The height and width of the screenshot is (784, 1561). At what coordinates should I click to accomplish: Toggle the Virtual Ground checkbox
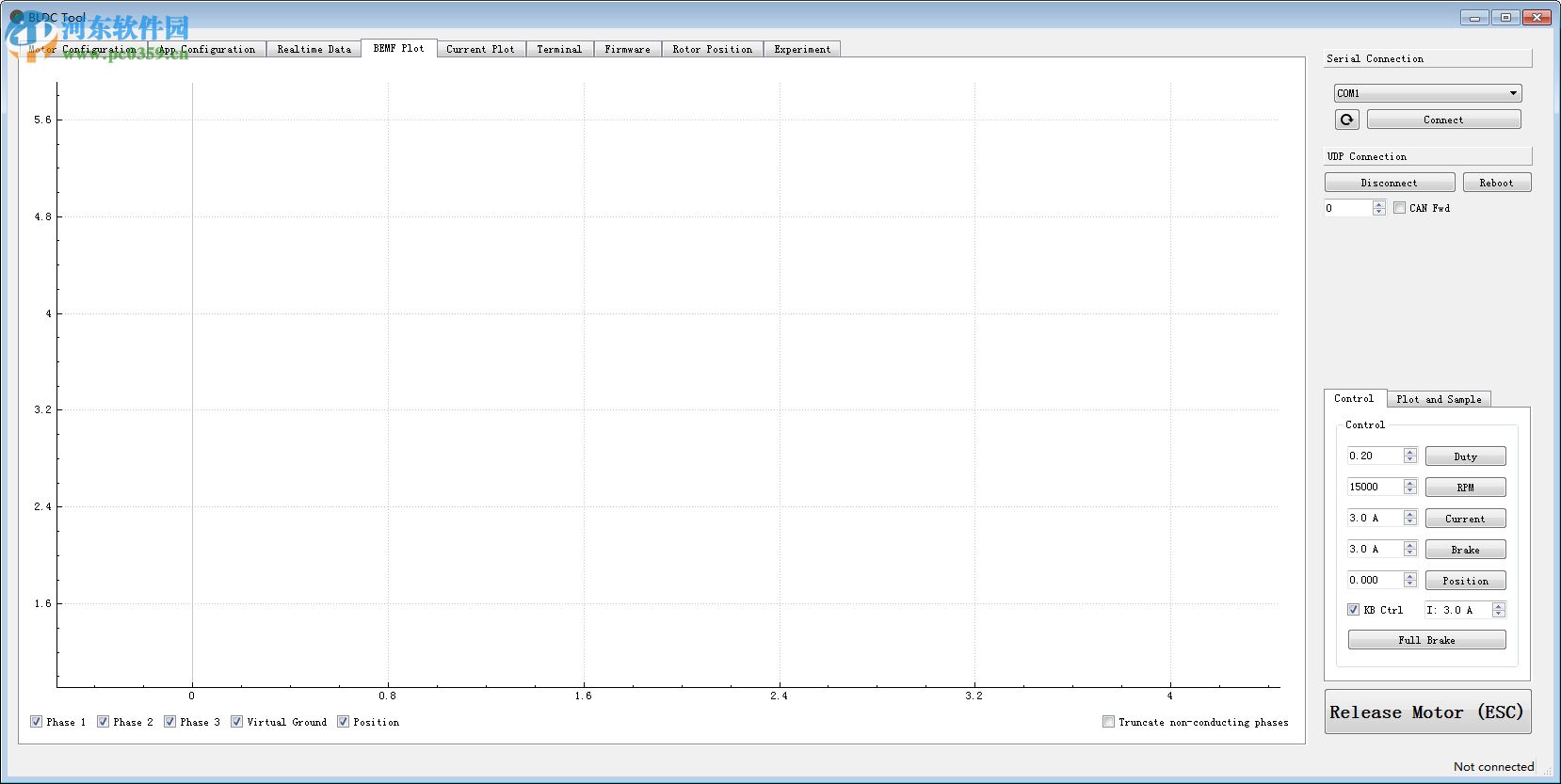coord(237,722)
